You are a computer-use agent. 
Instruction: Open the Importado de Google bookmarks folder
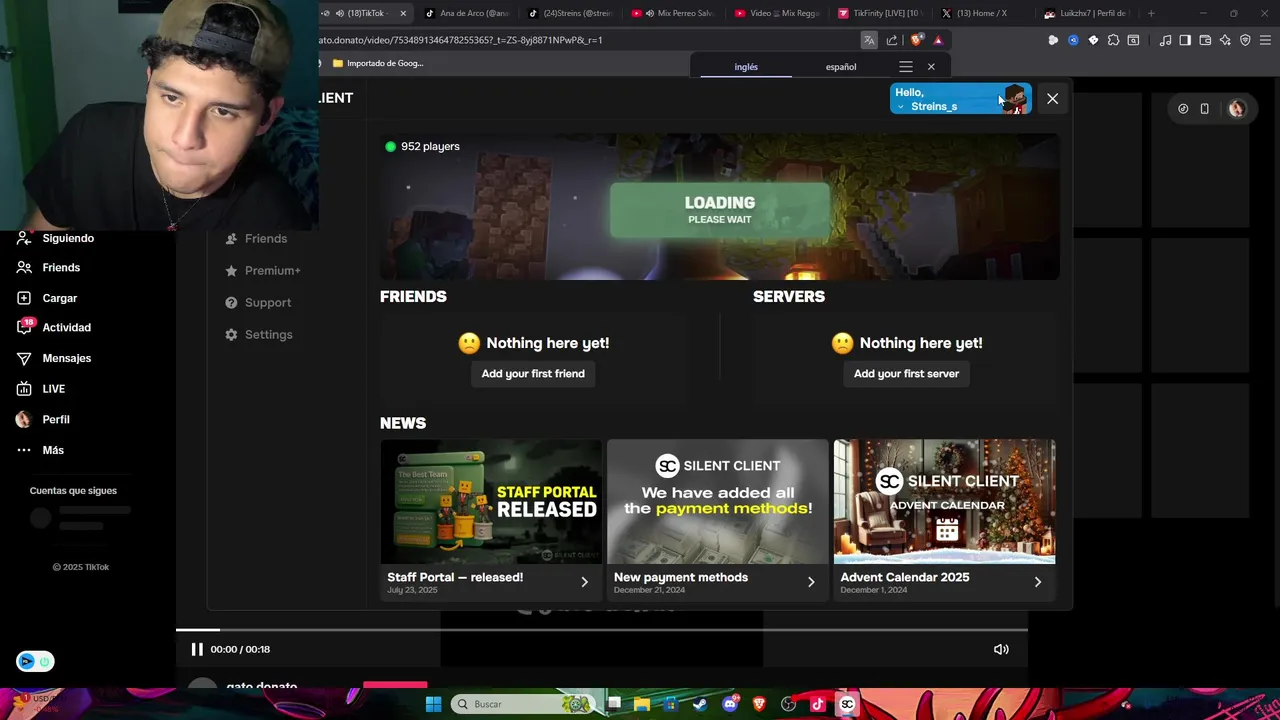(x=378, y=63)
